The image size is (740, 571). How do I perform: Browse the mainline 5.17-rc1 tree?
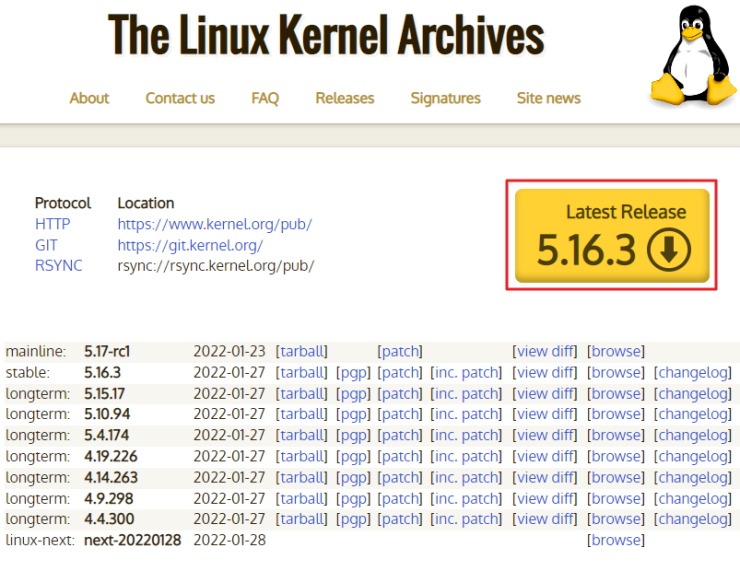pyautogui.click(x=616, y=352)
